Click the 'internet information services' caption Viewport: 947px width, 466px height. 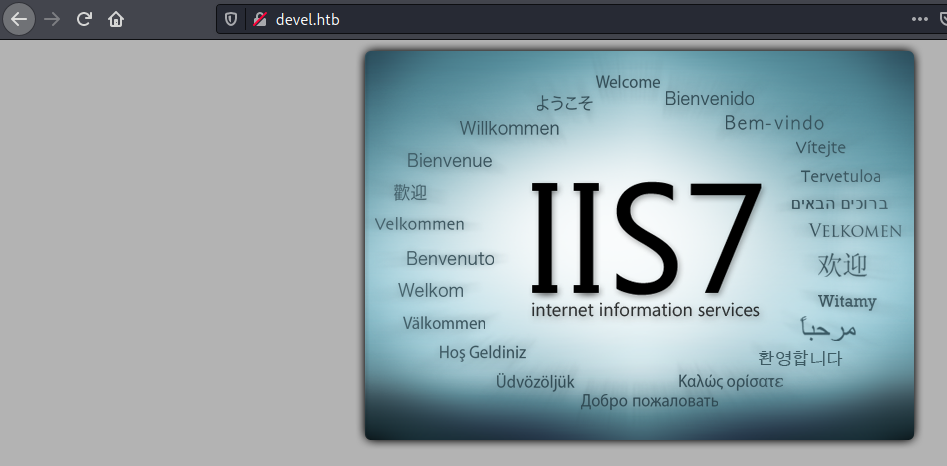(645, 310)
